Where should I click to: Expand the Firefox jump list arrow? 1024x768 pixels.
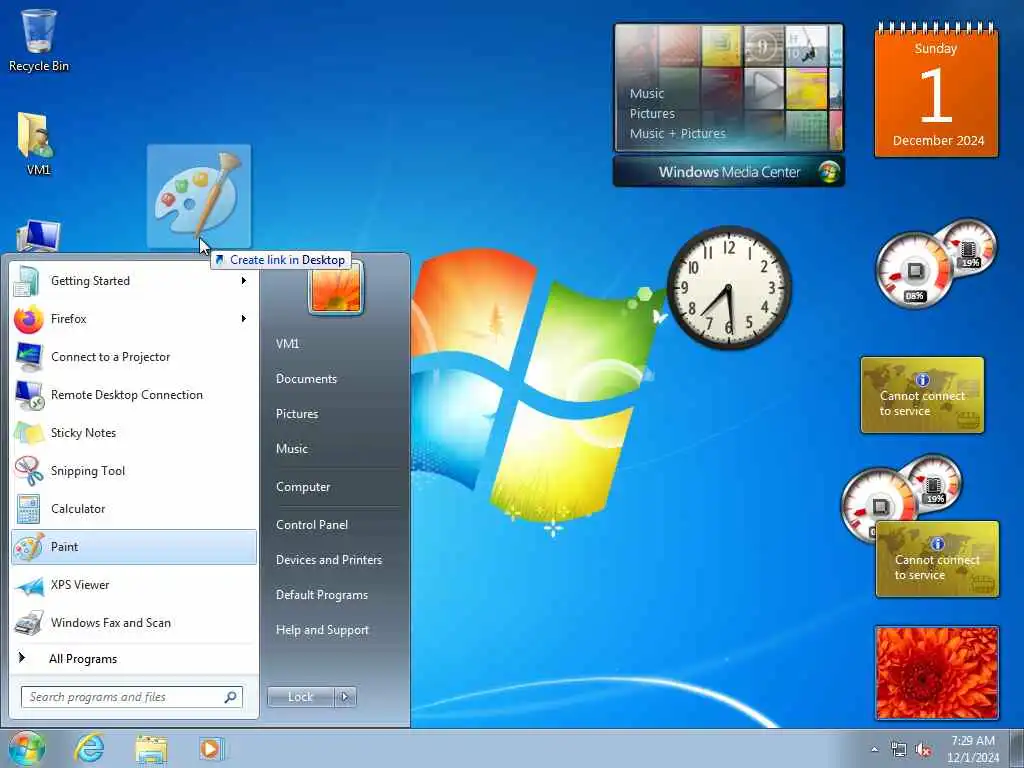244,319
